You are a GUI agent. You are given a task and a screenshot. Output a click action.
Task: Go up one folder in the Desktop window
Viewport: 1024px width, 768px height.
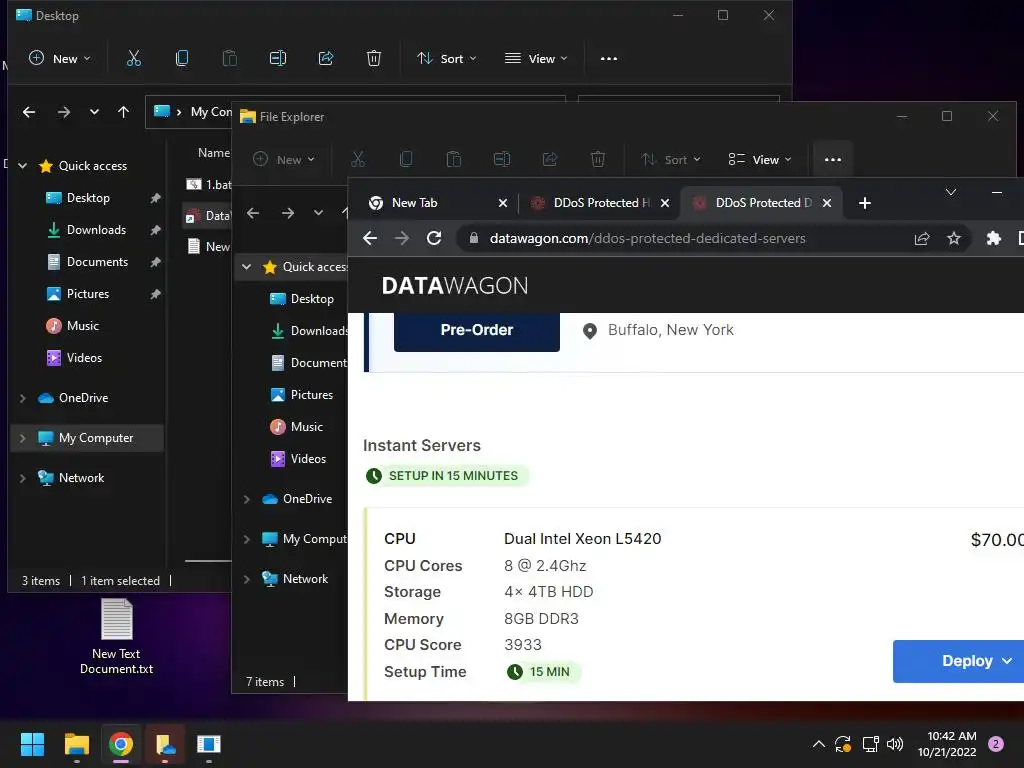[123, 112]
